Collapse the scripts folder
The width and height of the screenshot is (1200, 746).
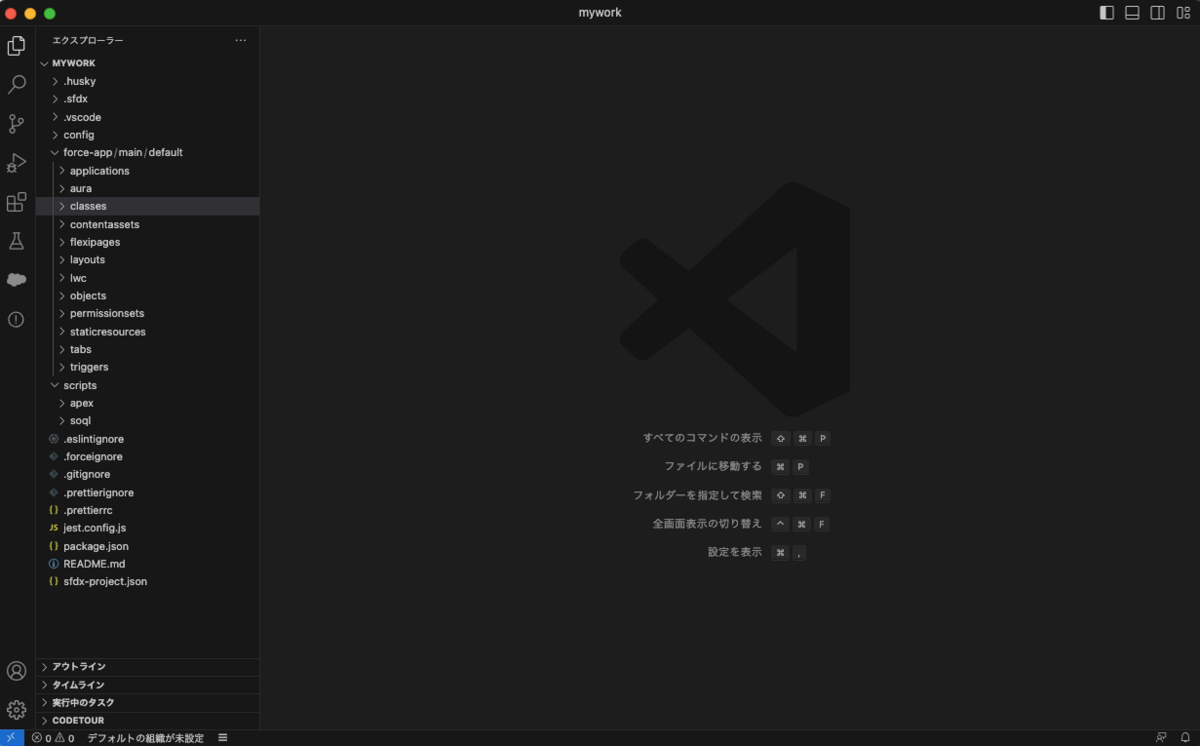pyautogui.click(x=148, y=385)
